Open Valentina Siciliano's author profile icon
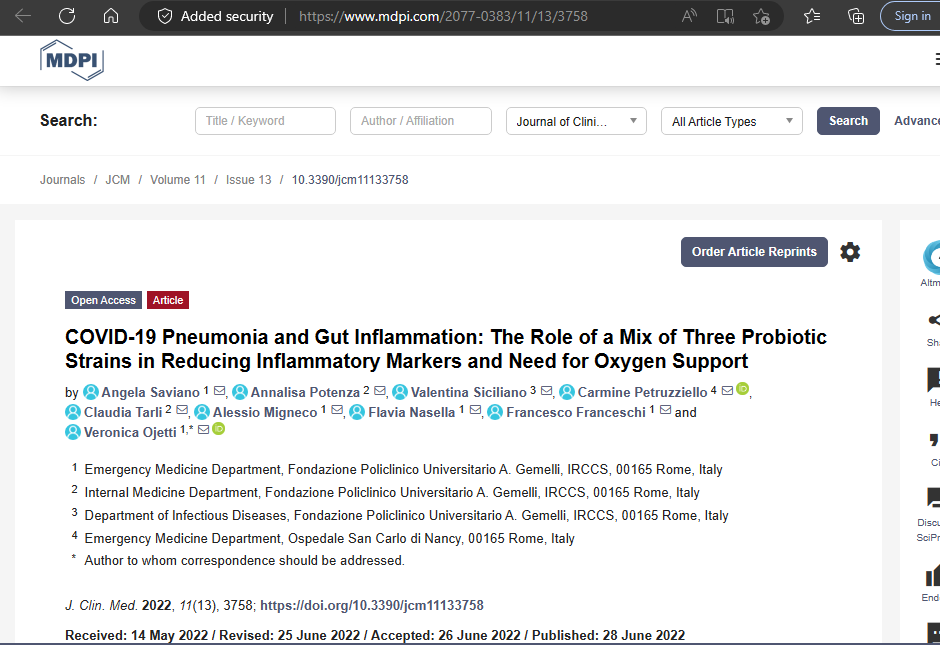This screenshot has height=645, width=940. 400,392
